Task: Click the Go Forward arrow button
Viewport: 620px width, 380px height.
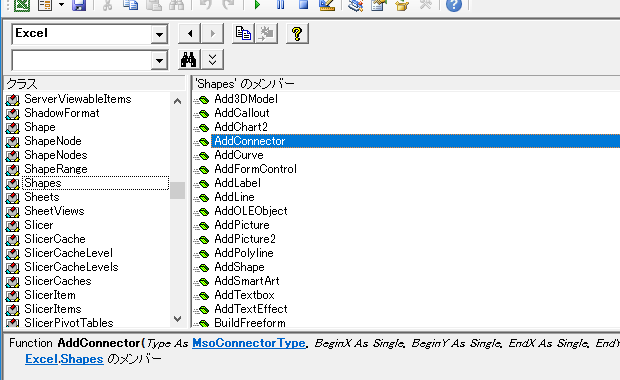Action: (x=212, y=34)
